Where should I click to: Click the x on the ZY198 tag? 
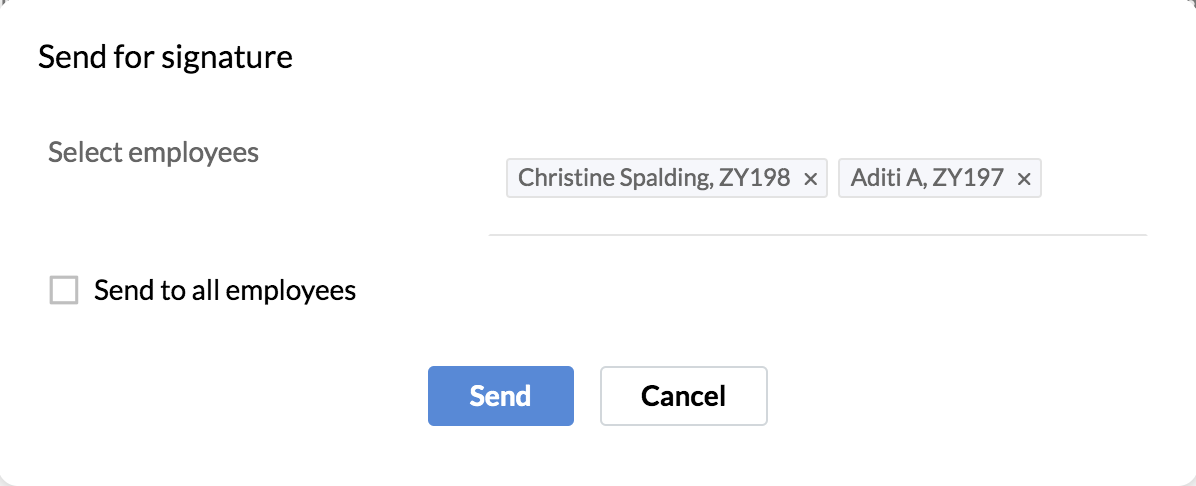point(811,179)
